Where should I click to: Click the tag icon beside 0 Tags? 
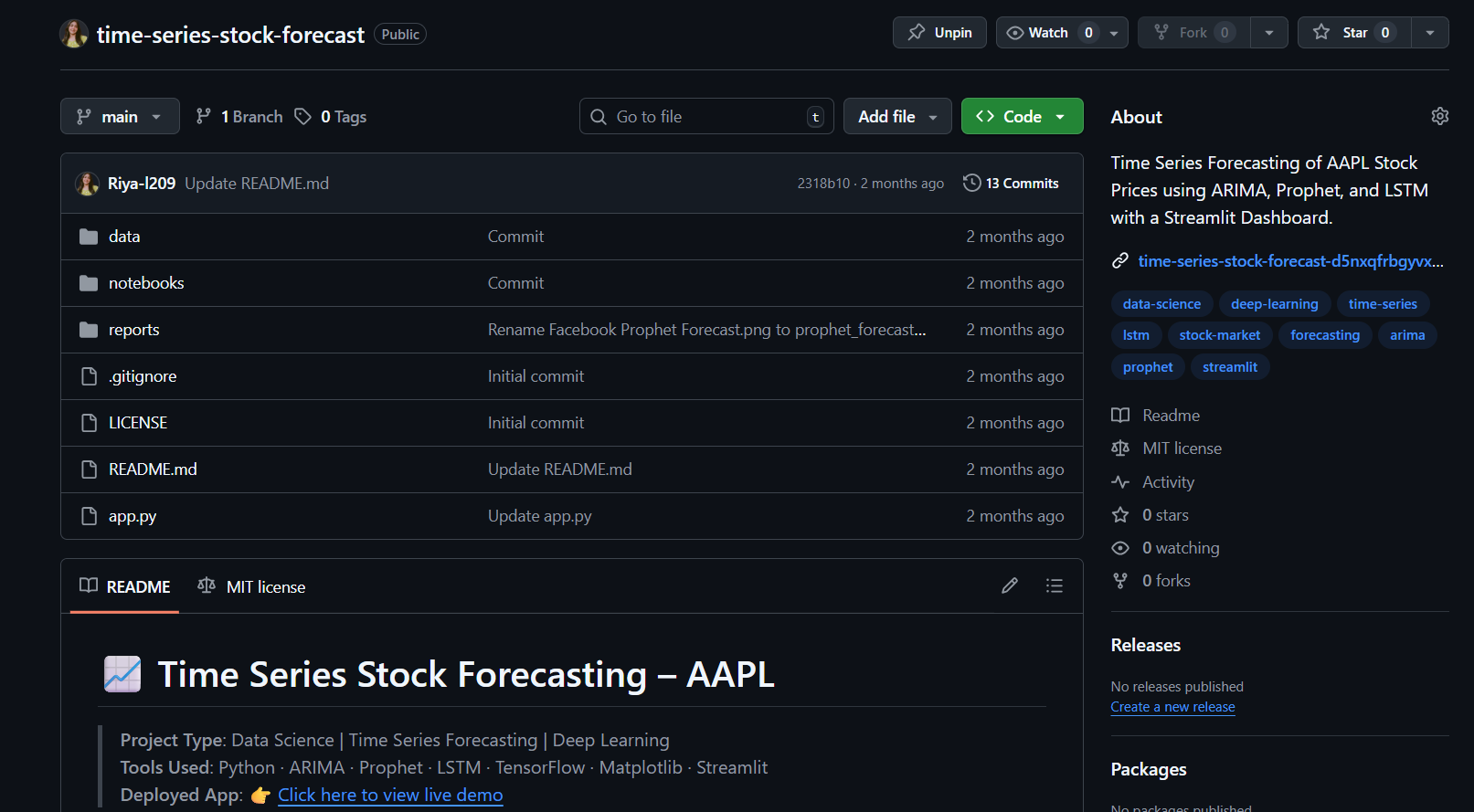302,116
